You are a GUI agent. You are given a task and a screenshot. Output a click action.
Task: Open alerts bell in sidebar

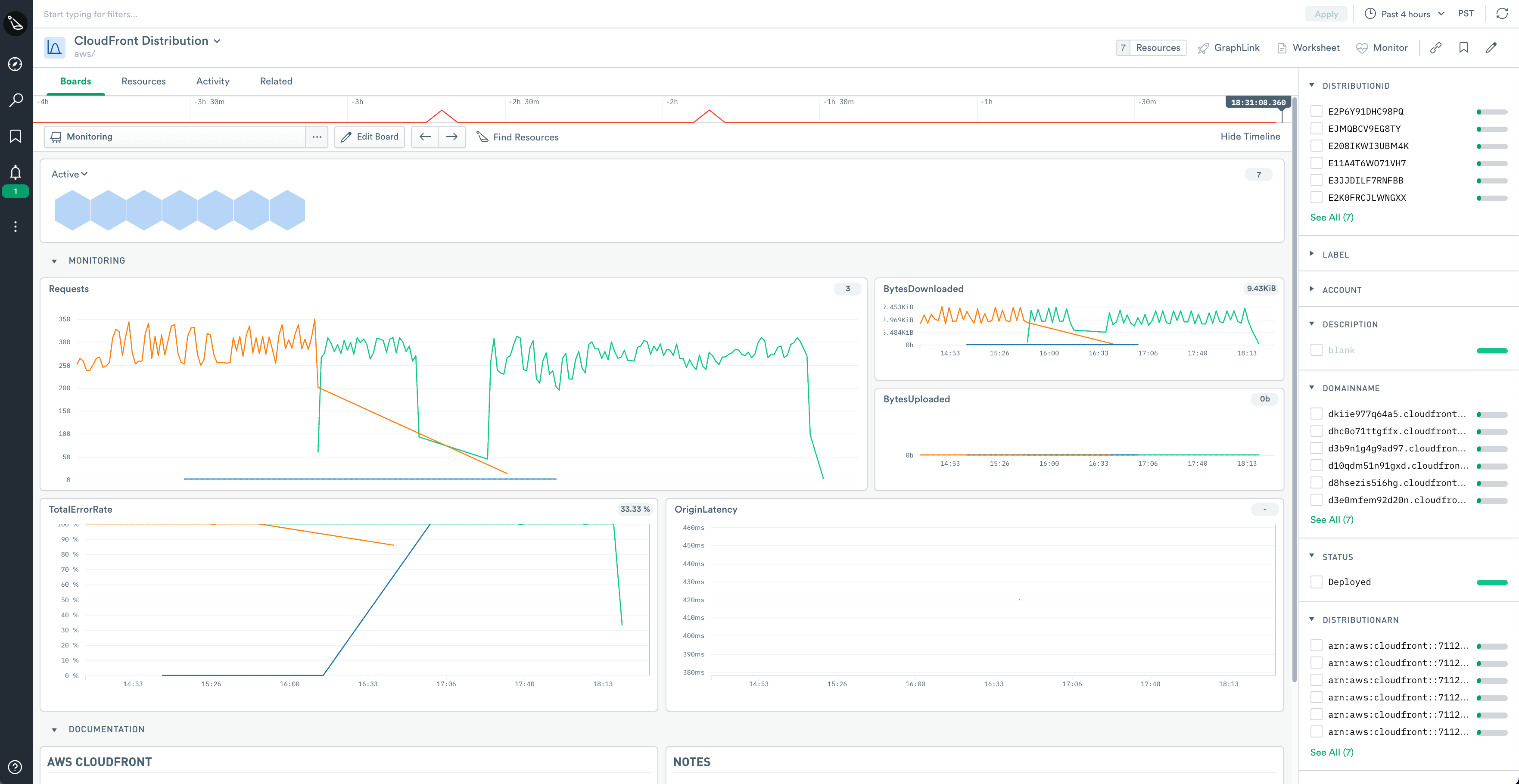16,172
